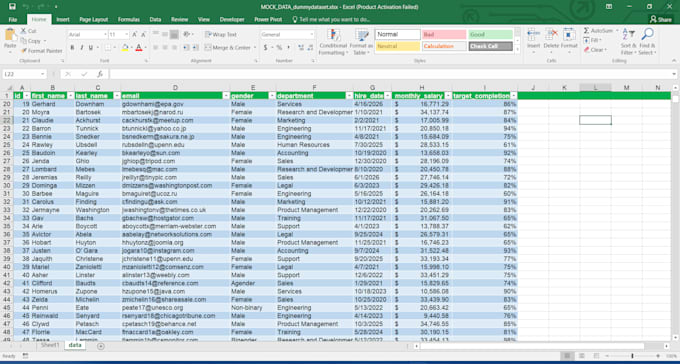Screen dimensions: 680x364
Task: Toggle Bold formatting
Action: [x=72, y=47]
